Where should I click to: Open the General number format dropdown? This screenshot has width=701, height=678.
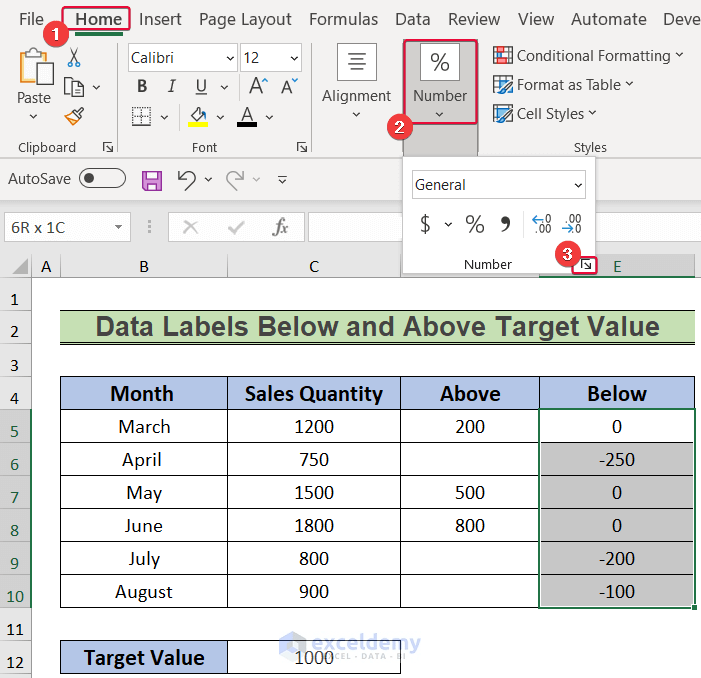[x=578, y=185]
